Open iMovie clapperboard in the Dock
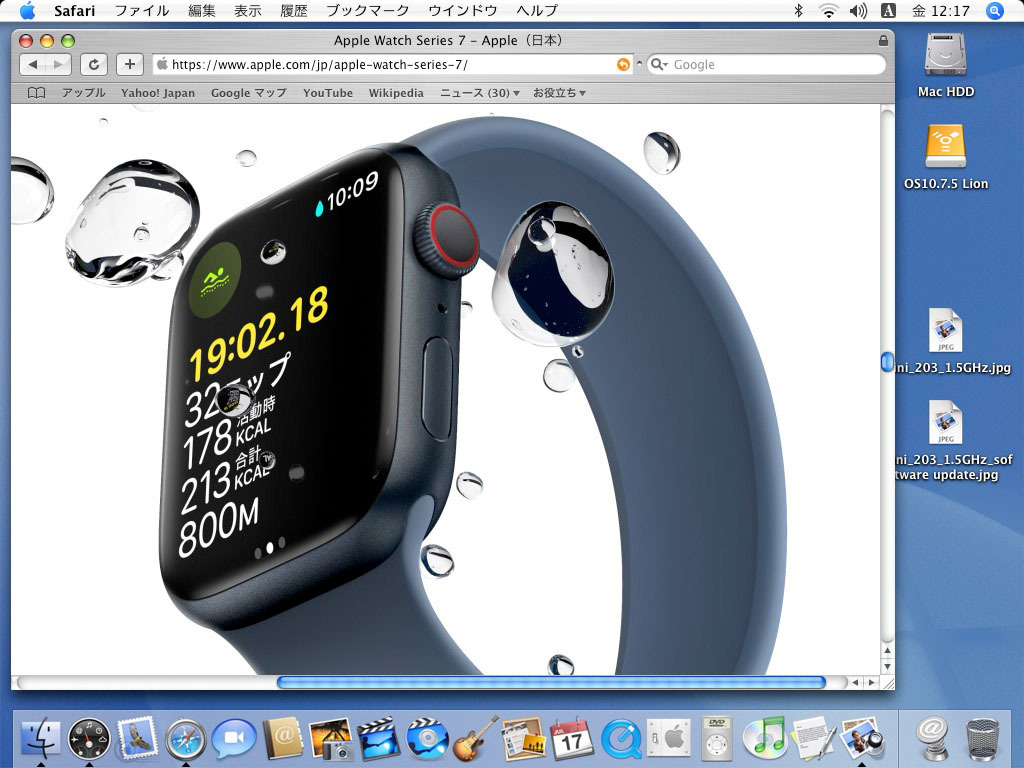 [379, 739]
